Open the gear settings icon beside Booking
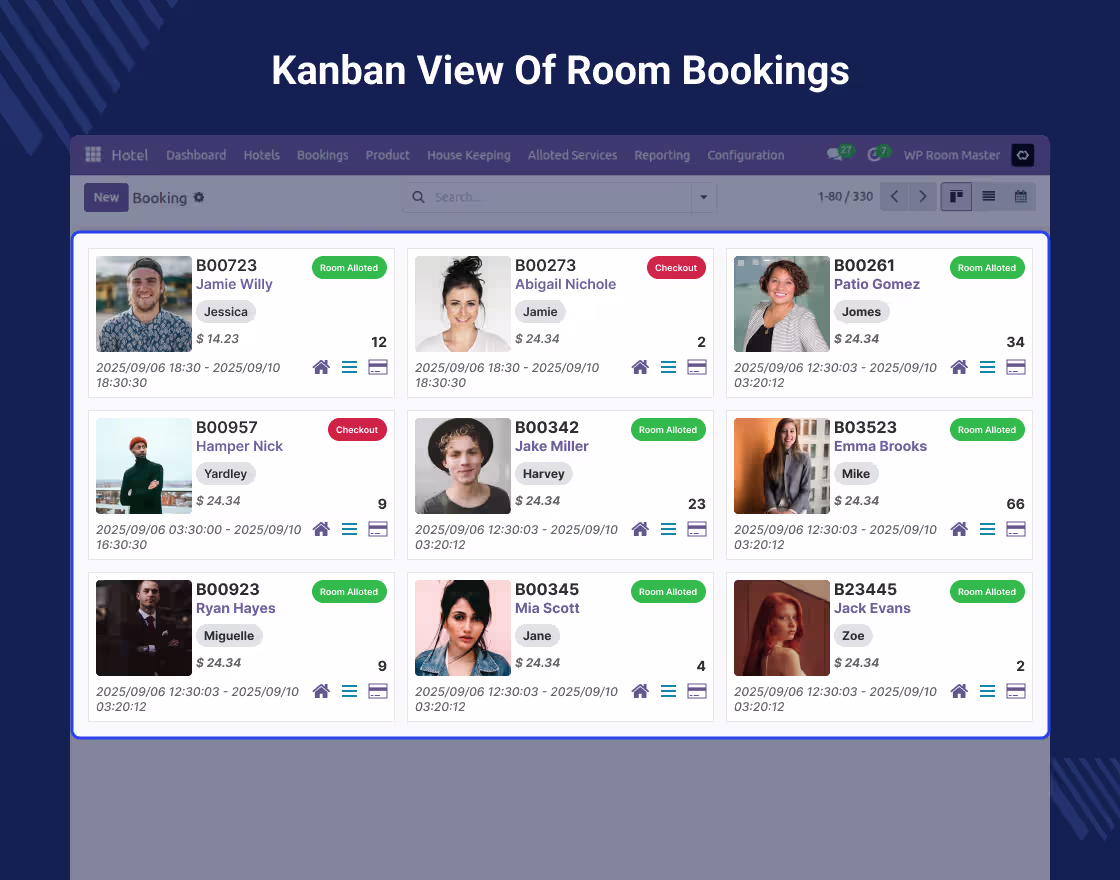 [199, 197]
